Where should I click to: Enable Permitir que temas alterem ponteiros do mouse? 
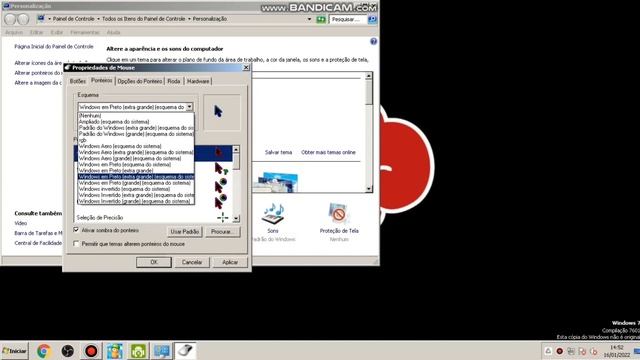click(76, 244)
